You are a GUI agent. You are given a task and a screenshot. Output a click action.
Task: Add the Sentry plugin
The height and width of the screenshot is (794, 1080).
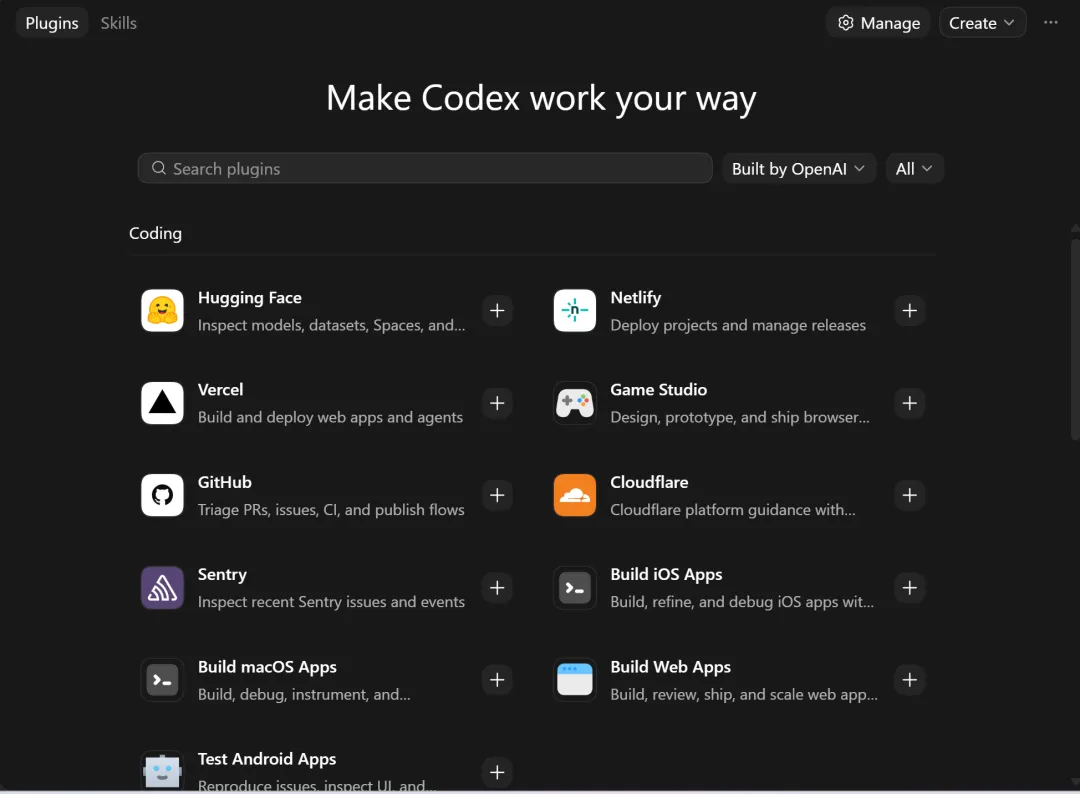click(x=497, y=587)
